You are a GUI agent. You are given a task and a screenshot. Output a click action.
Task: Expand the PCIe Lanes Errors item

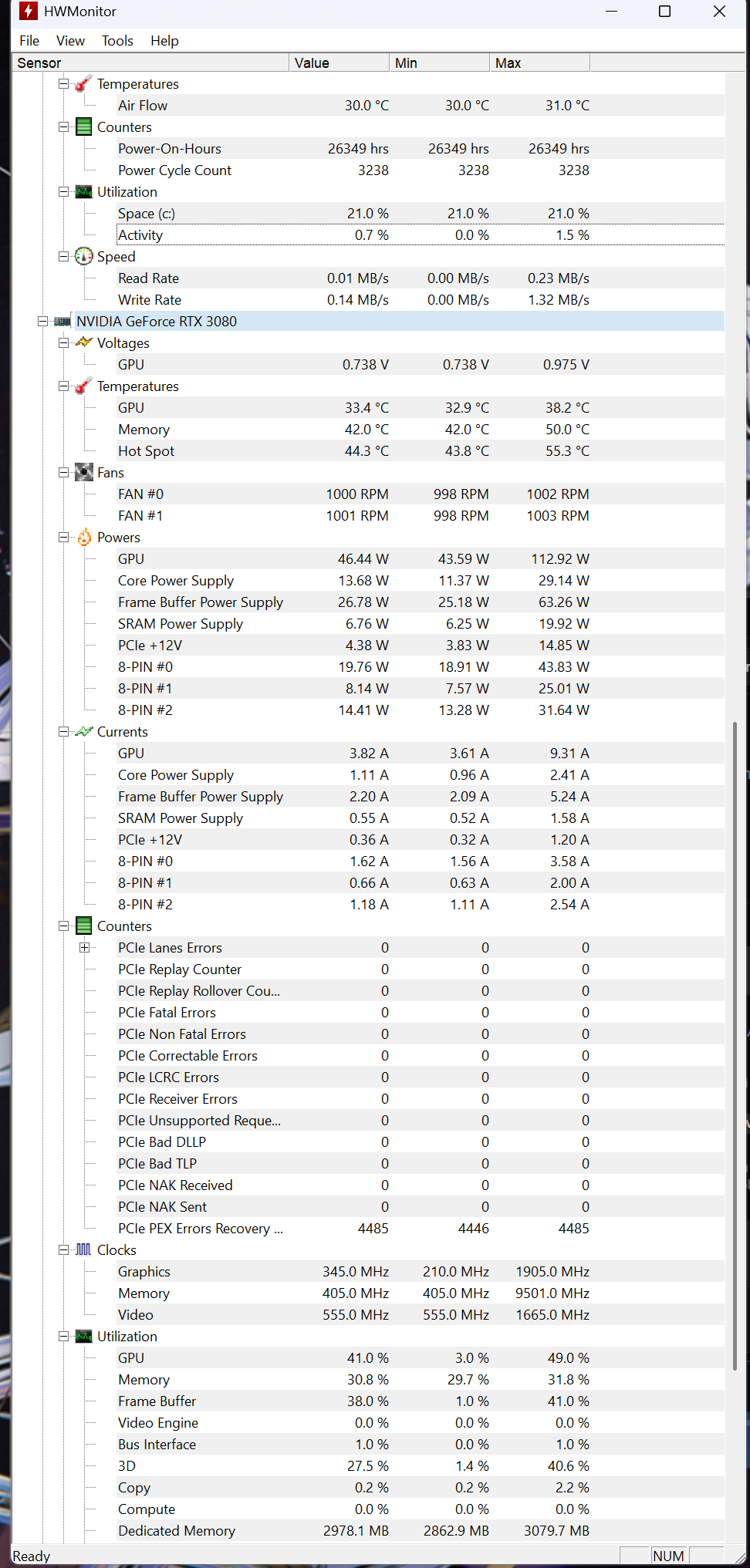[x=84, y=948]
